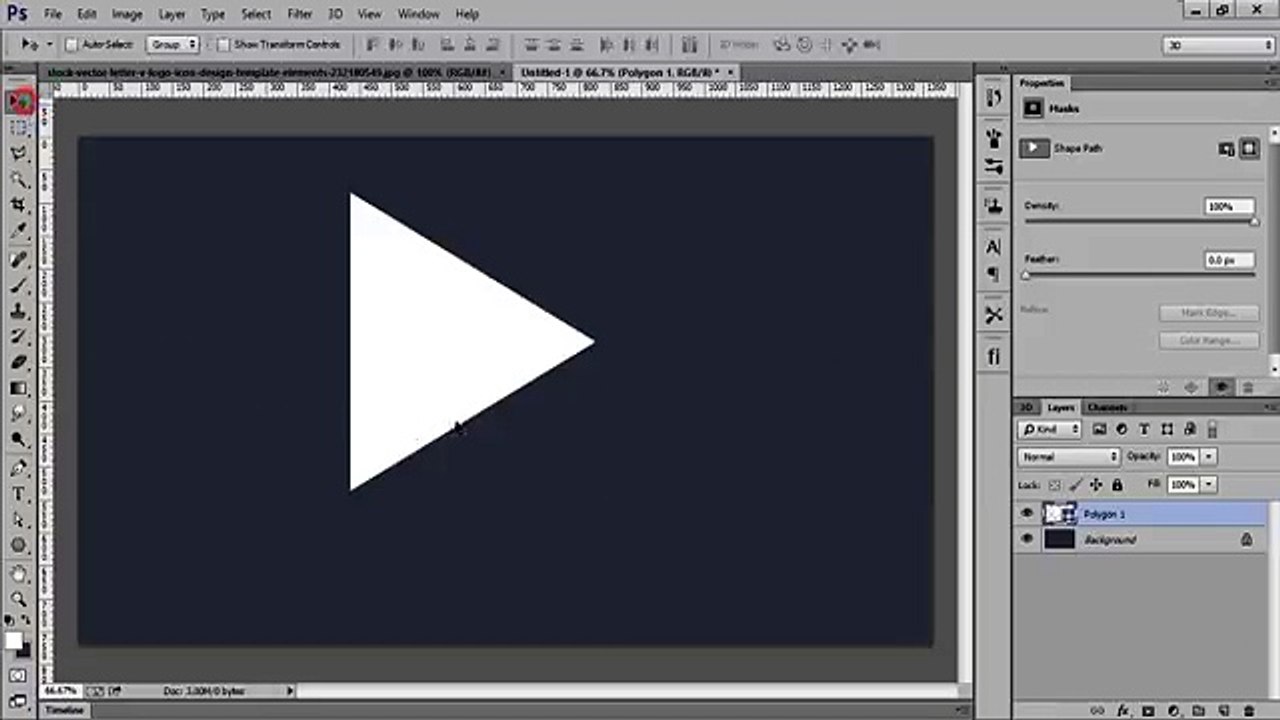Open the Kind filter dropdown
This screenshot has width=1280, height=720.
[1050, 430]
